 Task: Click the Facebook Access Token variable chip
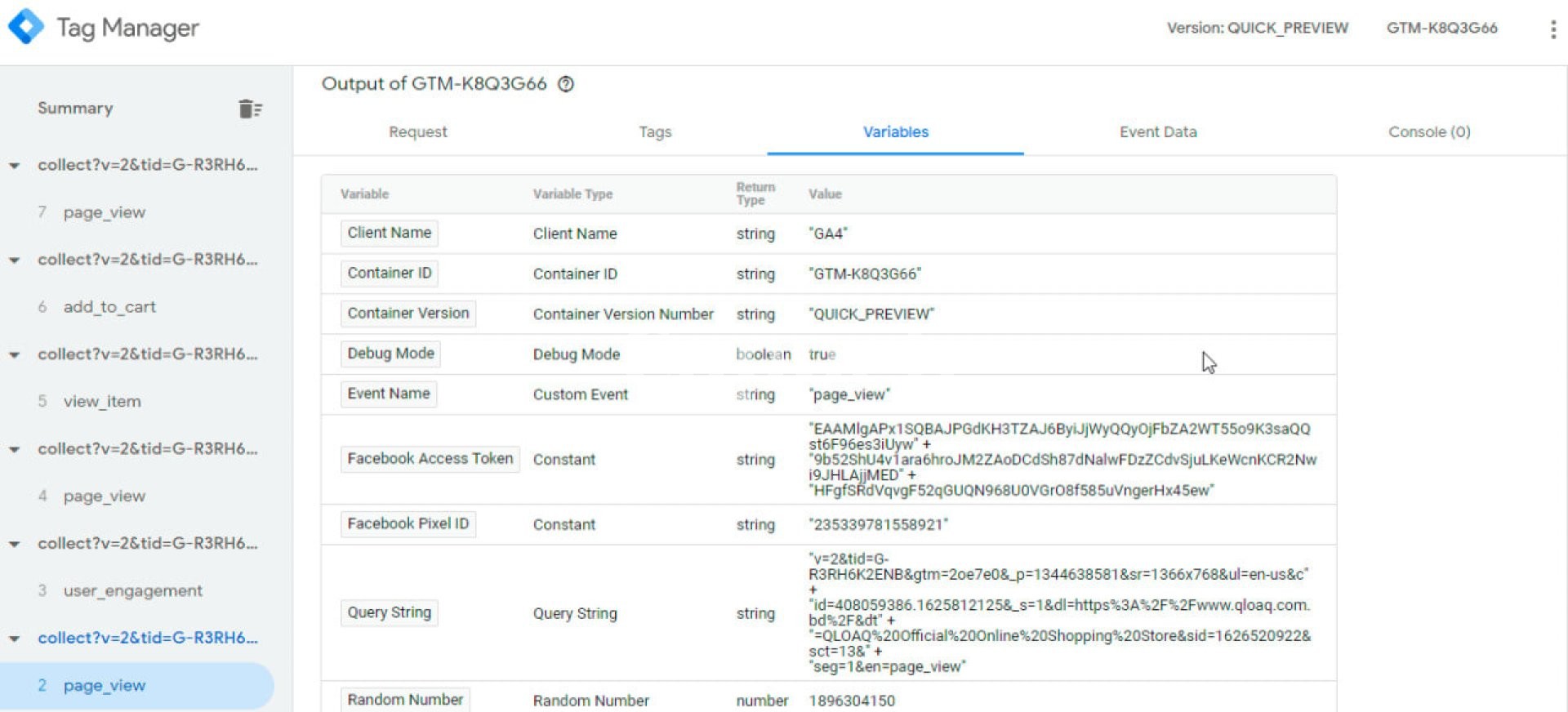click(430, 459)
